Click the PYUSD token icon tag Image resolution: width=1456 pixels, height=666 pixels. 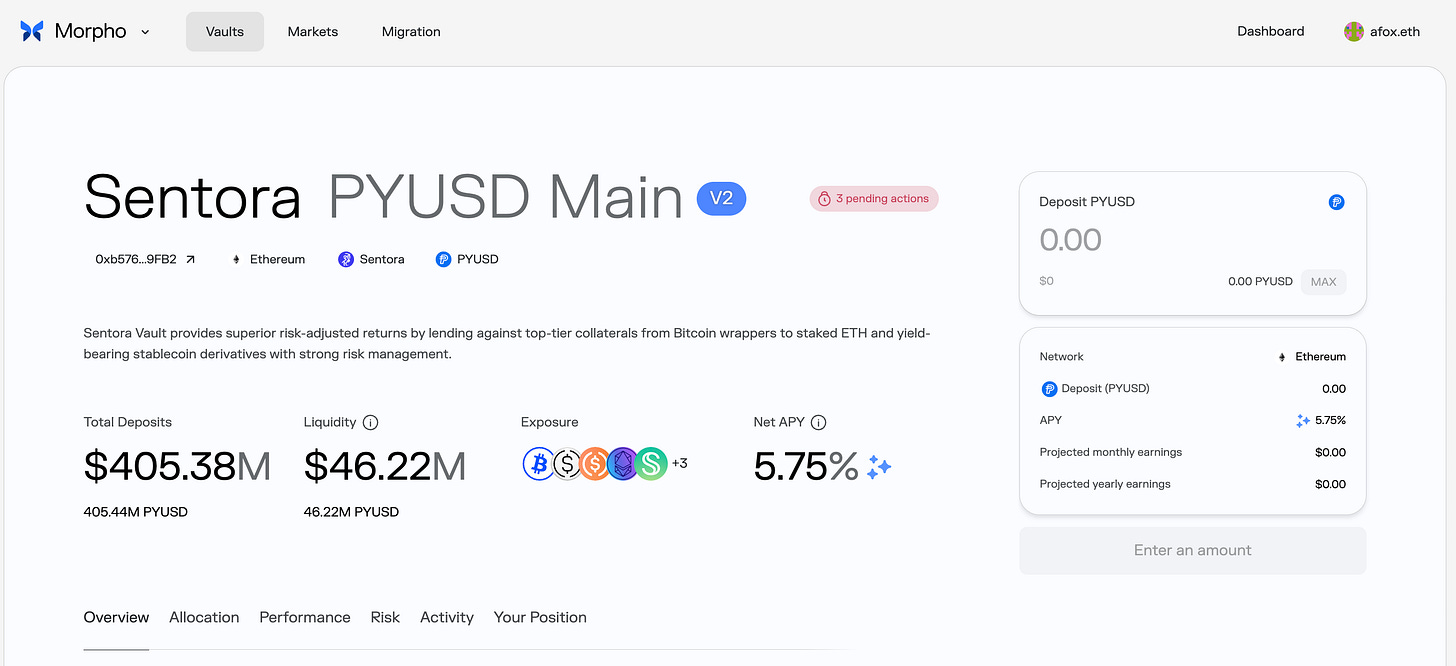point(444,259)
